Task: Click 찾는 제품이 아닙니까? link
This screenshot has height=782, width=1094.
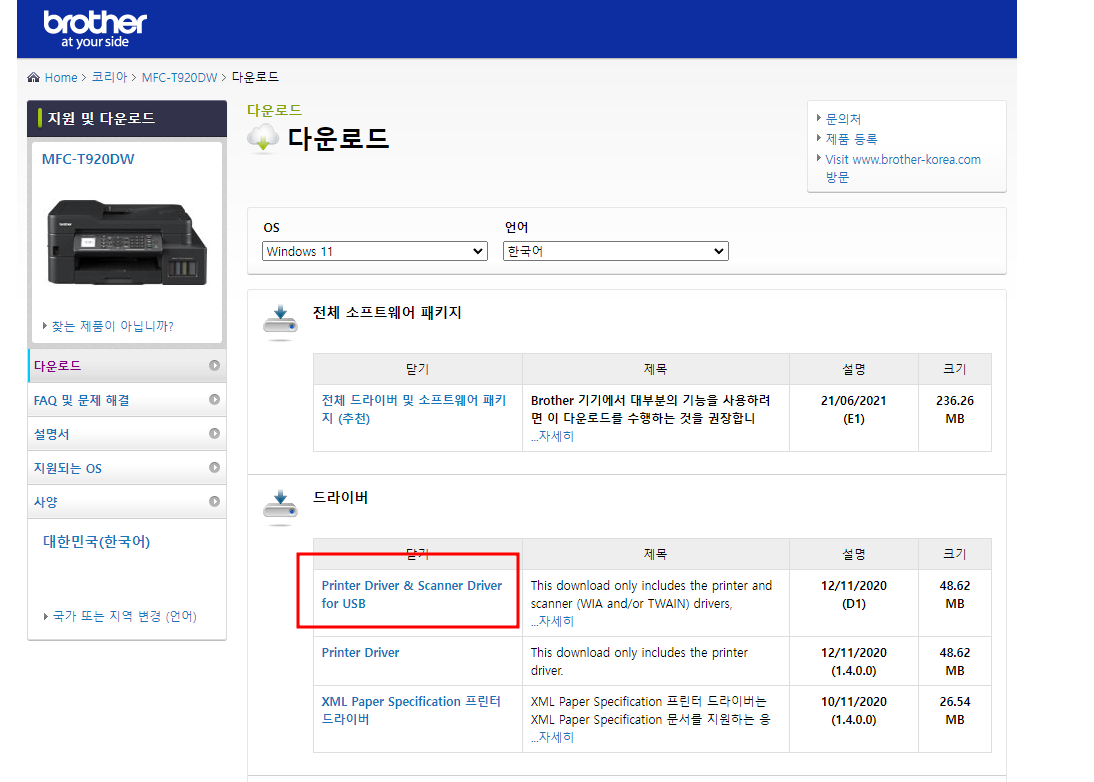Action: [x=112, y=326]
